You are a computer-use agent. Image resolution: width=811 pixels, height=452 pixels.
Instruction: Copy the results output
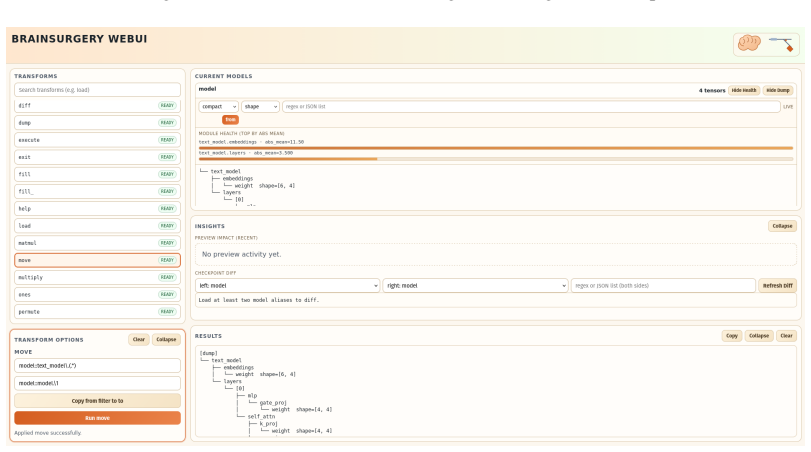[731, 336]
